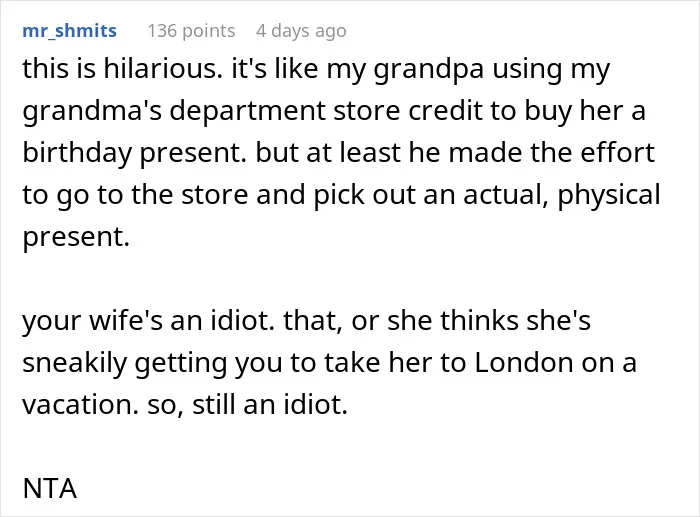Open the mr_shmits user profile link
The width and height of the screenshot is (700, 517).
69,31
